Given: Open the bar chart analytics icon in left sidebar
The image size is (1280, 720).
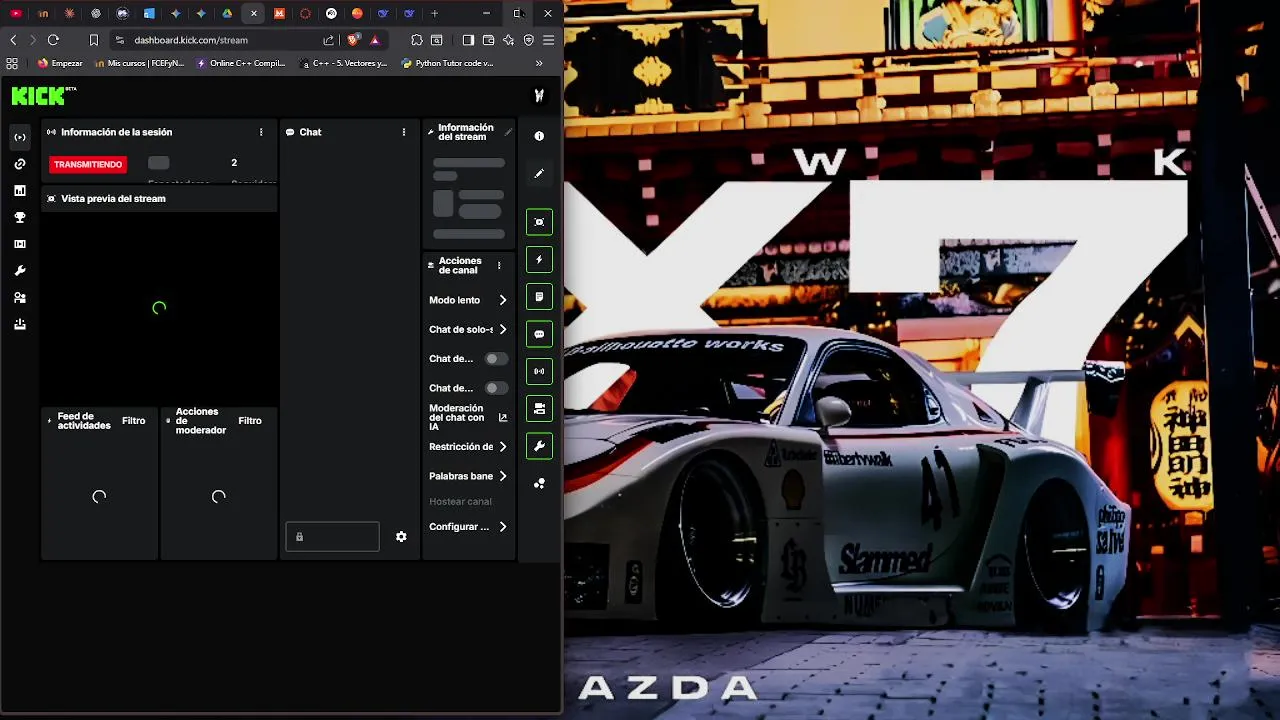Looking at the screenshot, I should click(20, 191).
